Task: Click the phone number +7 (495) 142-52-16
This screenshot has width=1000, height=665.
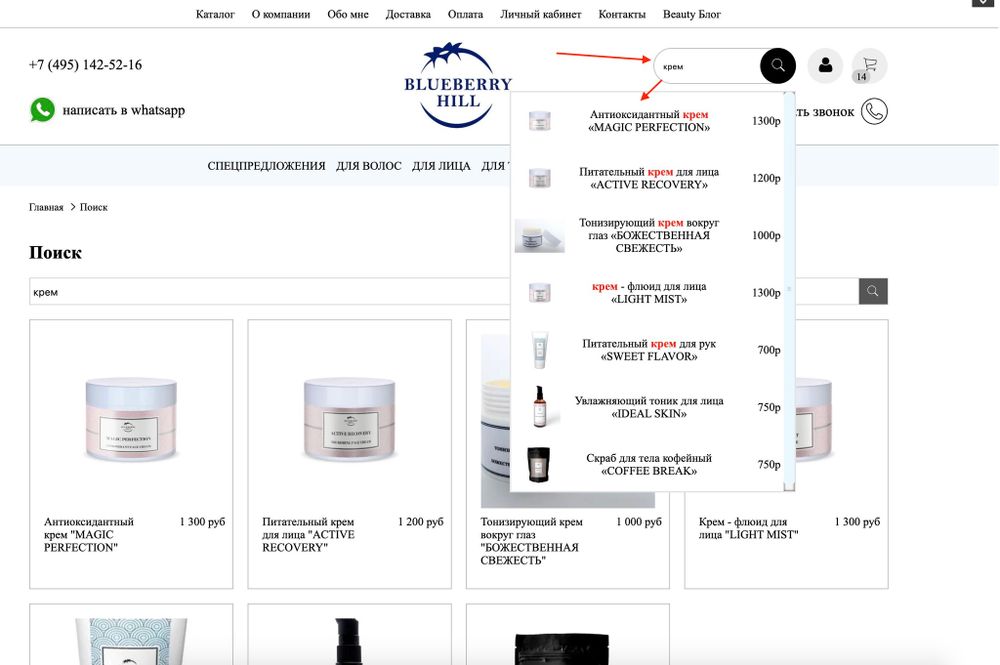Action: pyautogui.click(x=85, y=64)
